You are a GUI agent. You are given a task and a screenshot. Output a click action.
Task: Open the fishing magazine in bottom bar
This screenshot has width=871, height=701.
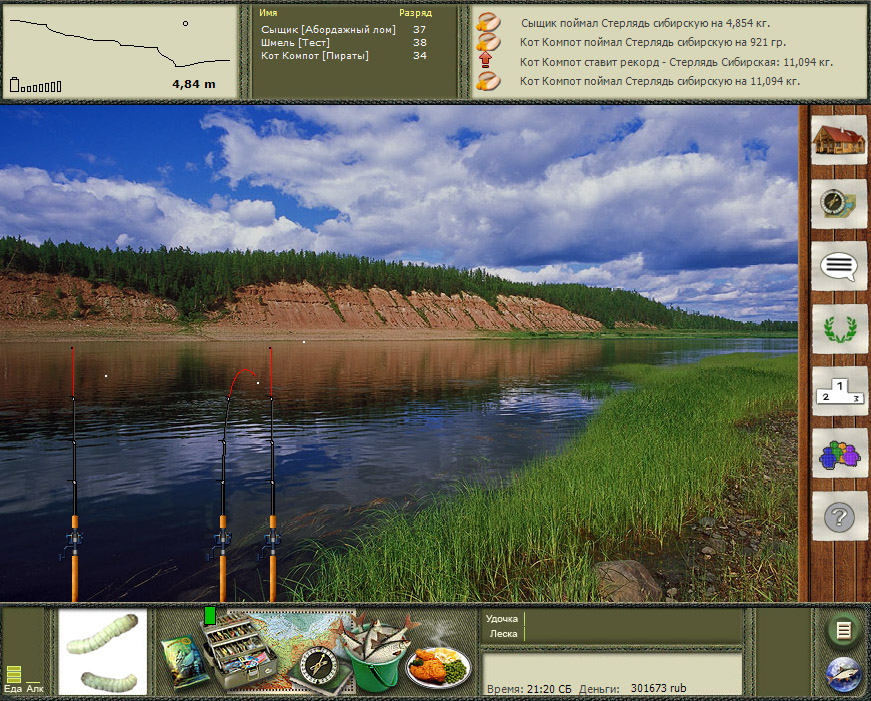183,661
